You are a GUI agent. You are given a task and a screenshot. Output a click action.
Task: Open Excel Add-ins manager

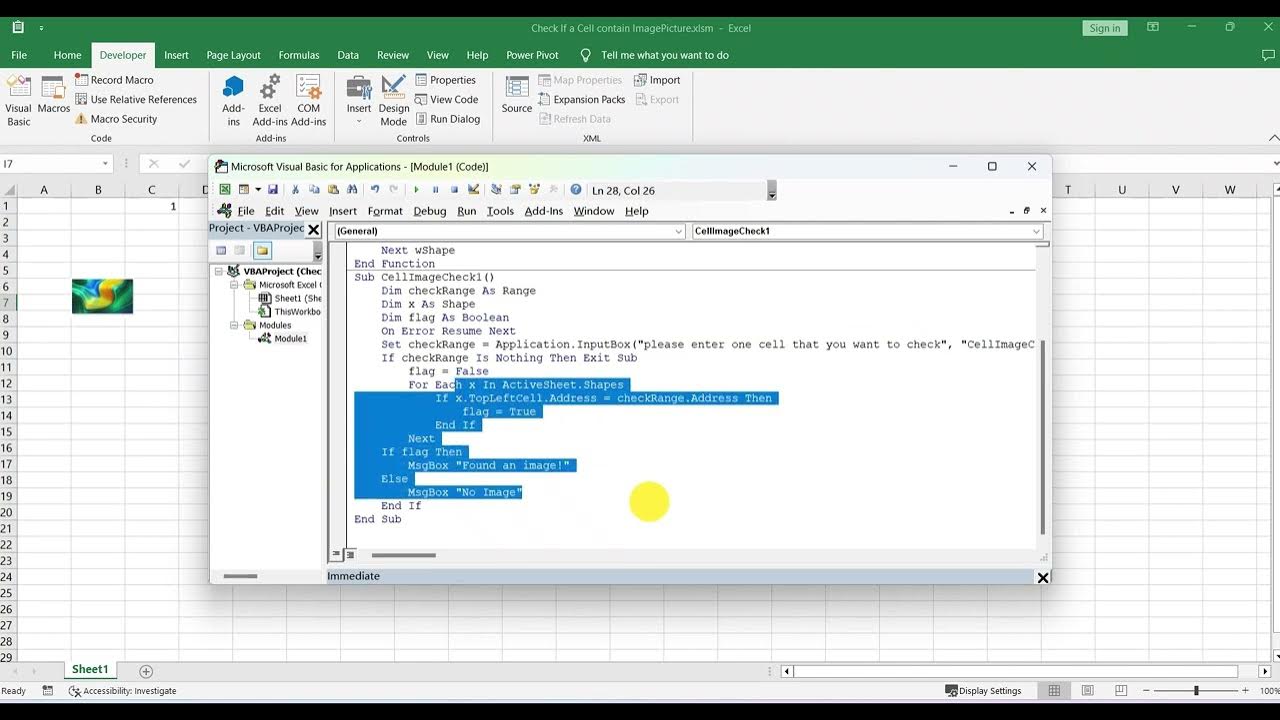pos(270,101)
